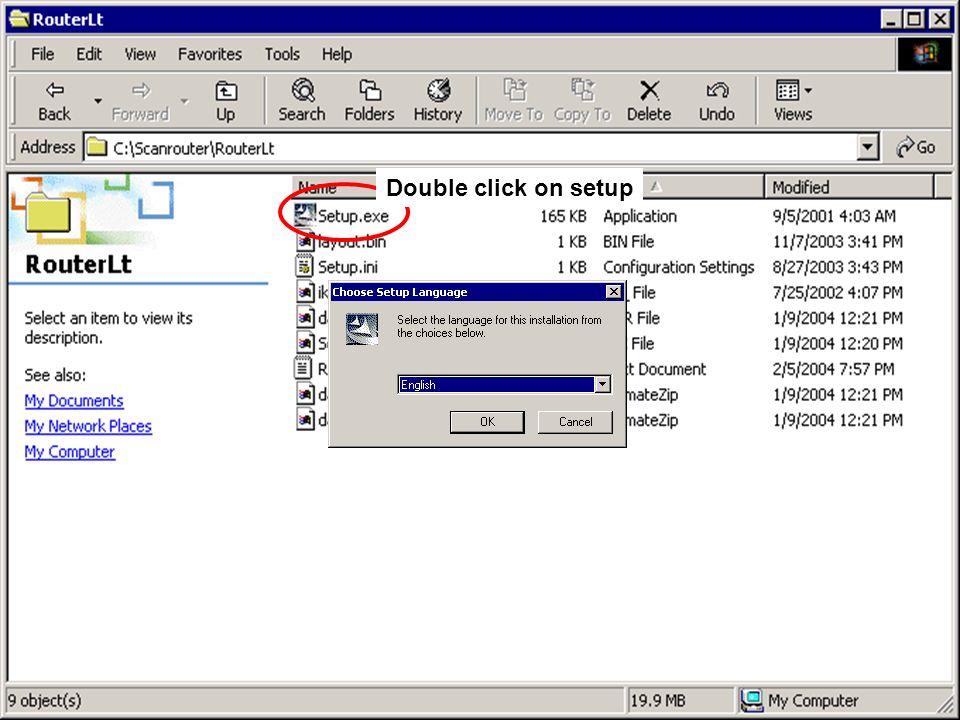Open the File menu
960x720 pixels.
pyautogui.click(x=42, y=54)
